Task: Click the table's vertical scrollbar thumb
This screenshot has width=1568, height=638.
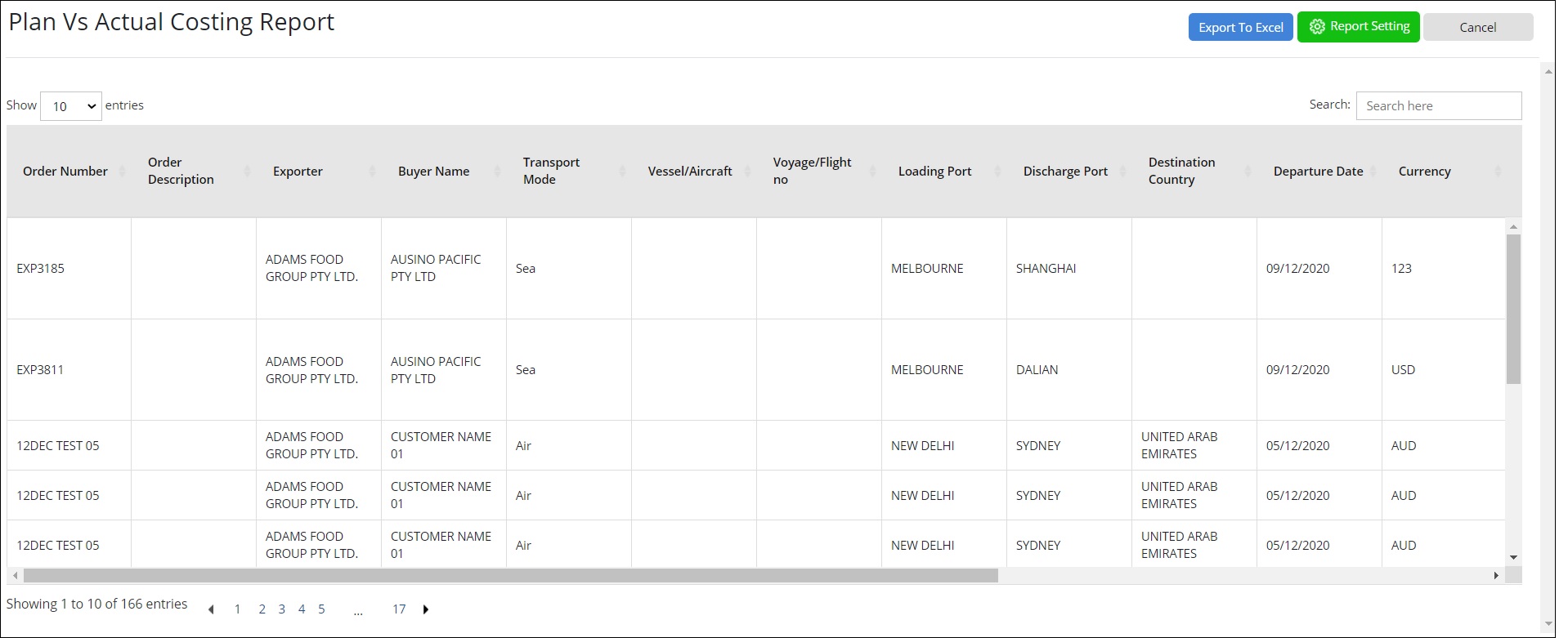Action: coord(1514,309)
